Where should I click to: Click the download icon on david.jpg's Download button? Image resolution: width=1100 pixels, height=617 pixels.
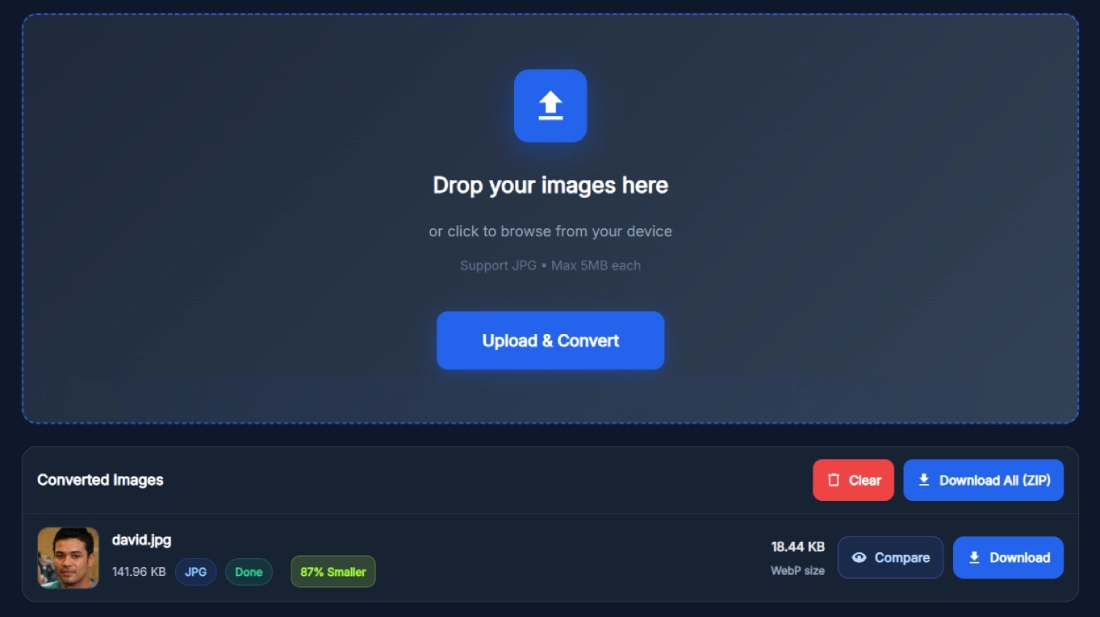[x=975, y=557]
